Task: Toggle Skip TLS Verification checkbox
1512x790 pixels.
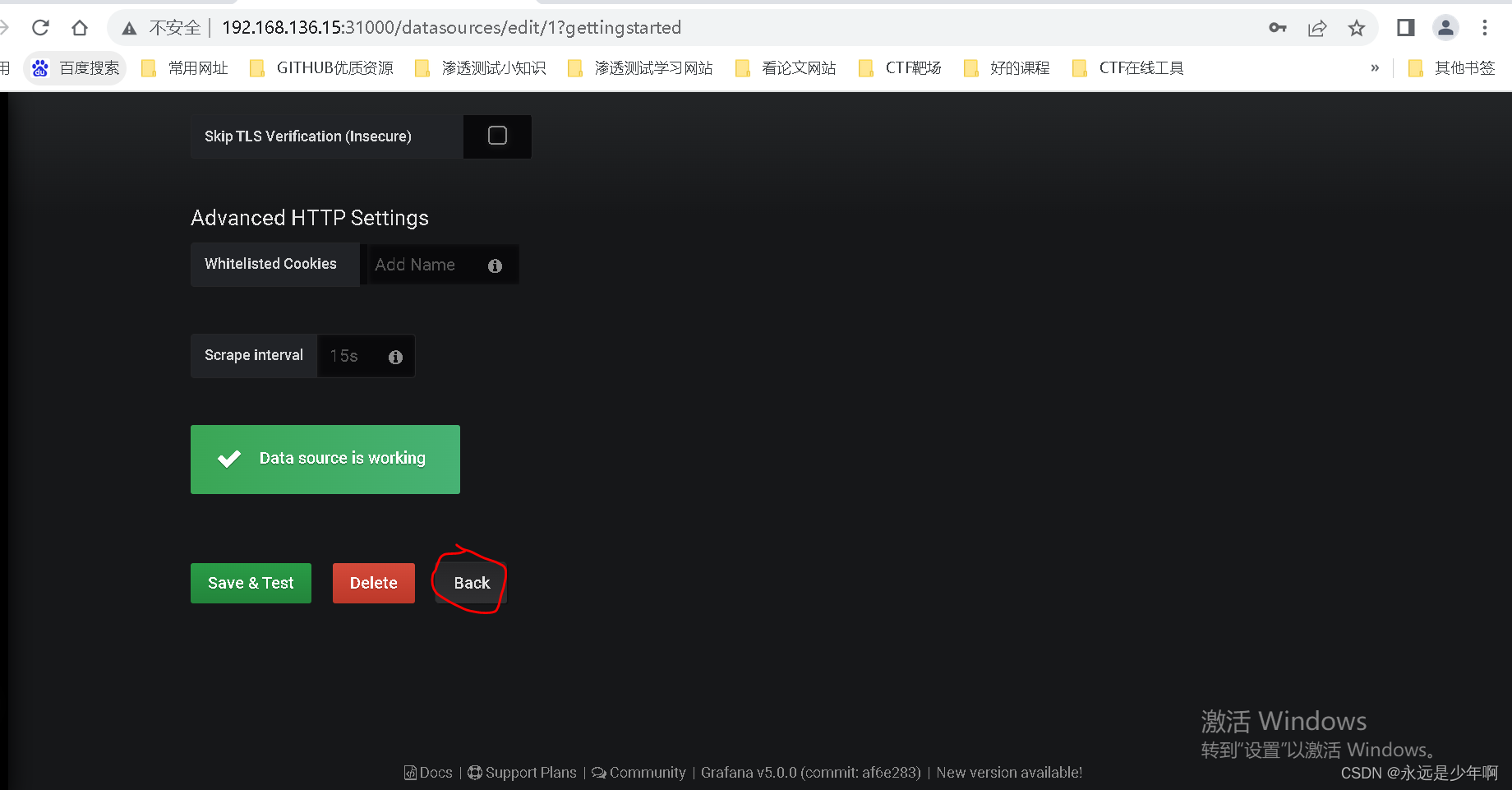Action: pyautogui.click(x=497, y=136)
